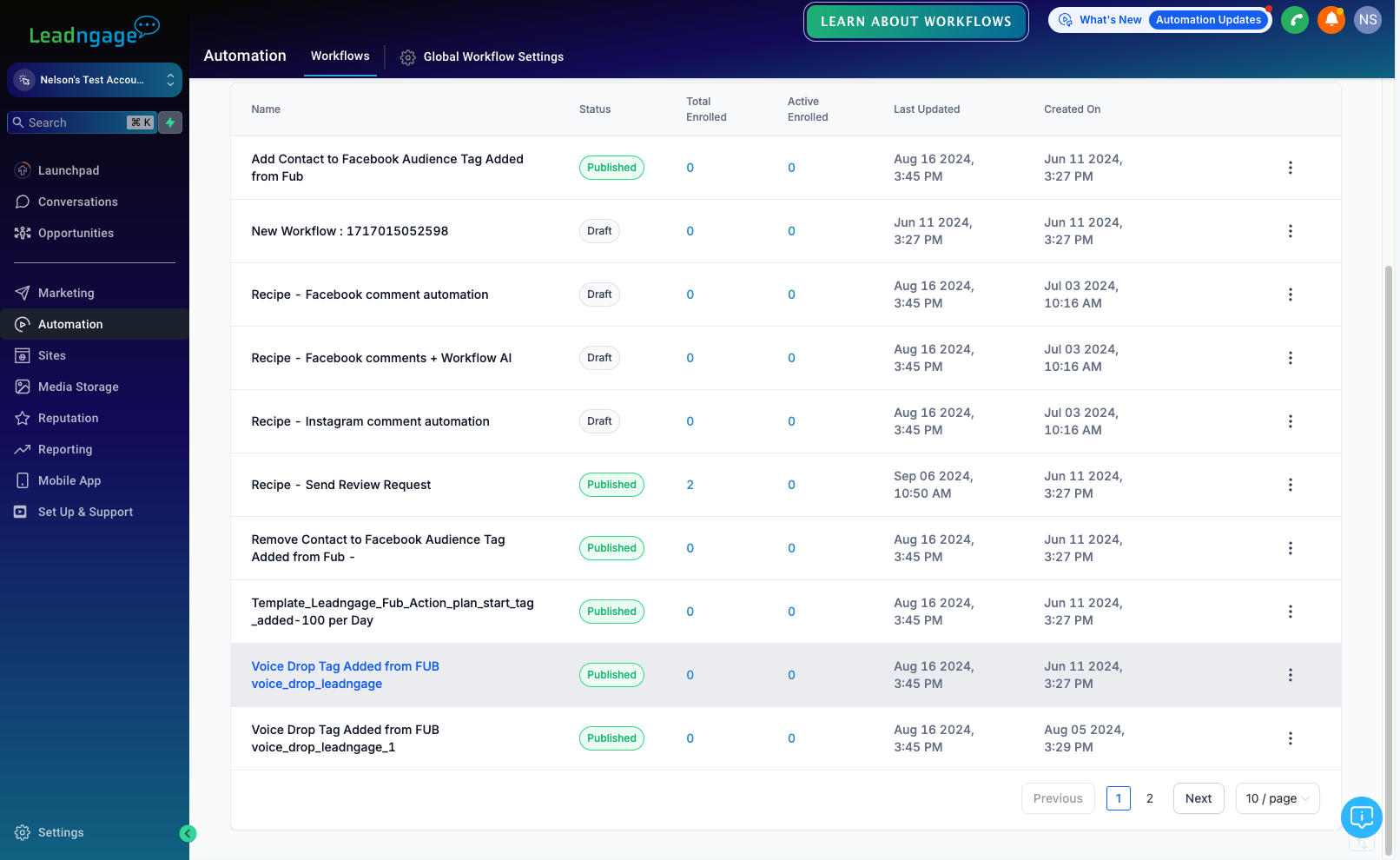Open the chat support widget icon
This screenshot has width=1400, height=860.
click(1362, 817)
